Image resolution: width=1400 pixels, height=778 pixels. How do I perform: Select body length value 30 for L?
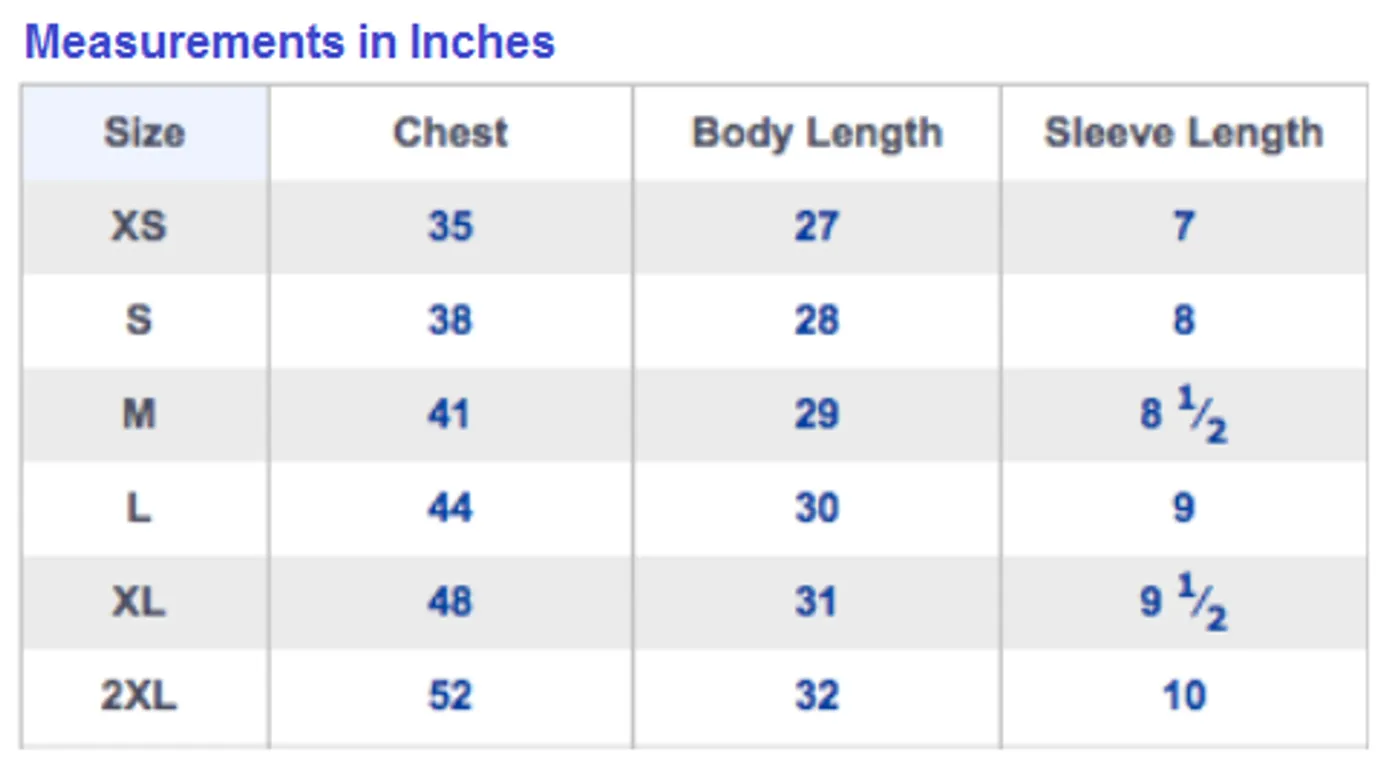pyautogui.click(x=816, y=508)
